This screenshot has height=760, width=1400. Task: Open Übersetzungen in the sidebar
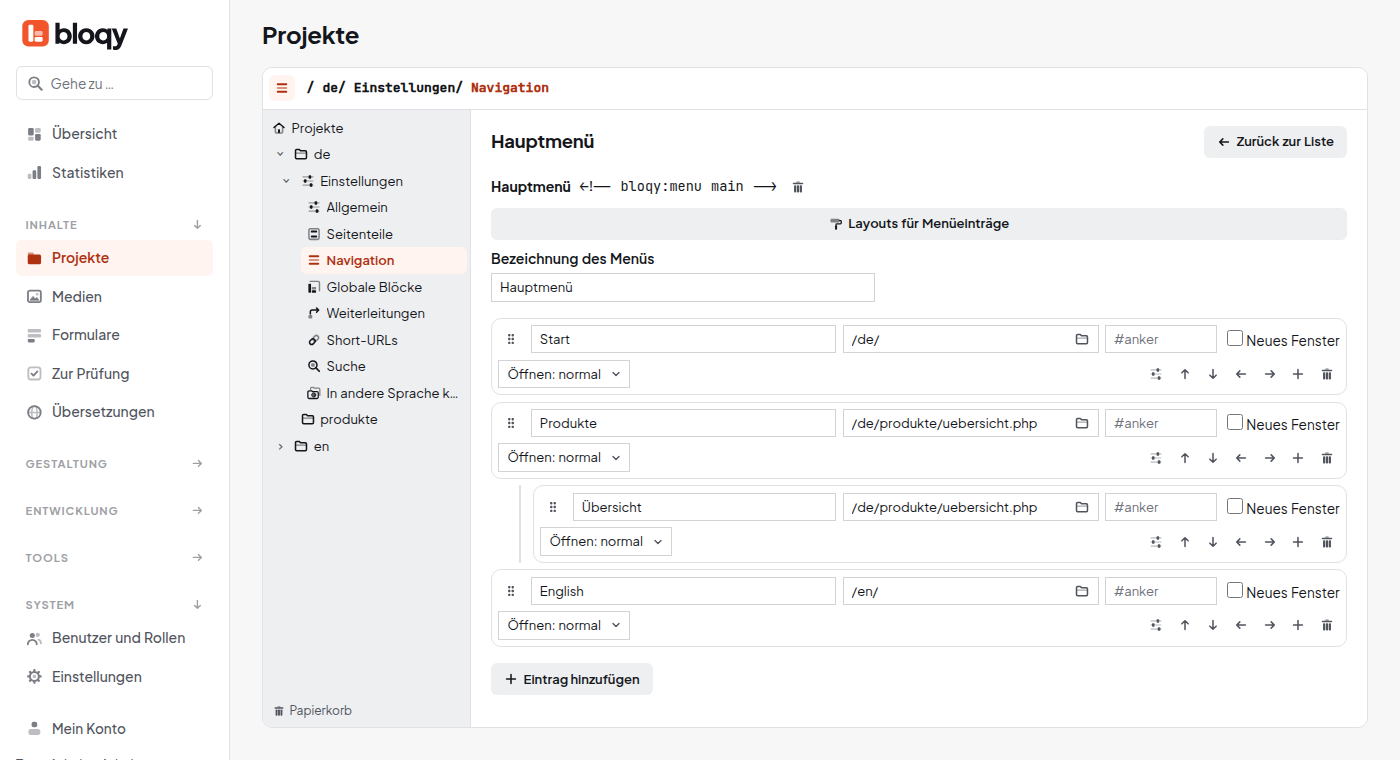click(x=114, y=412)
